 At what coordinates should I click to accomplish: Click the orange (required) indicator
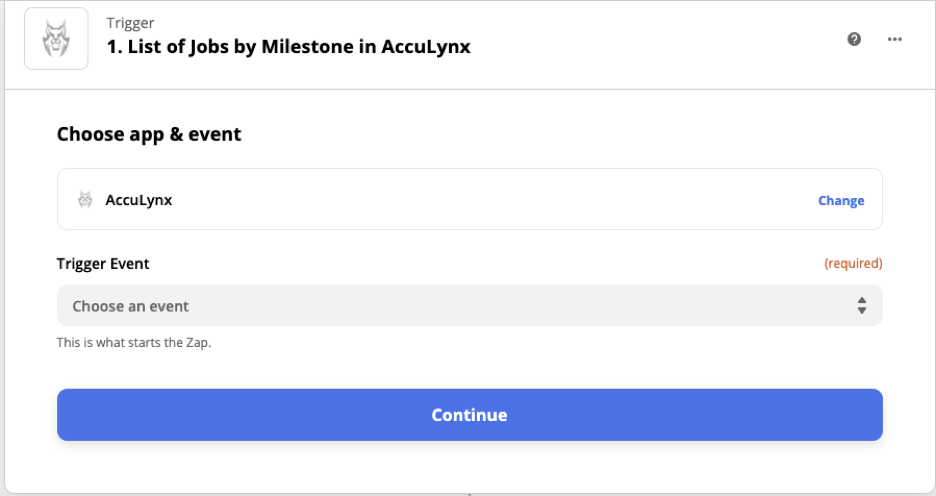click(853, 263)
